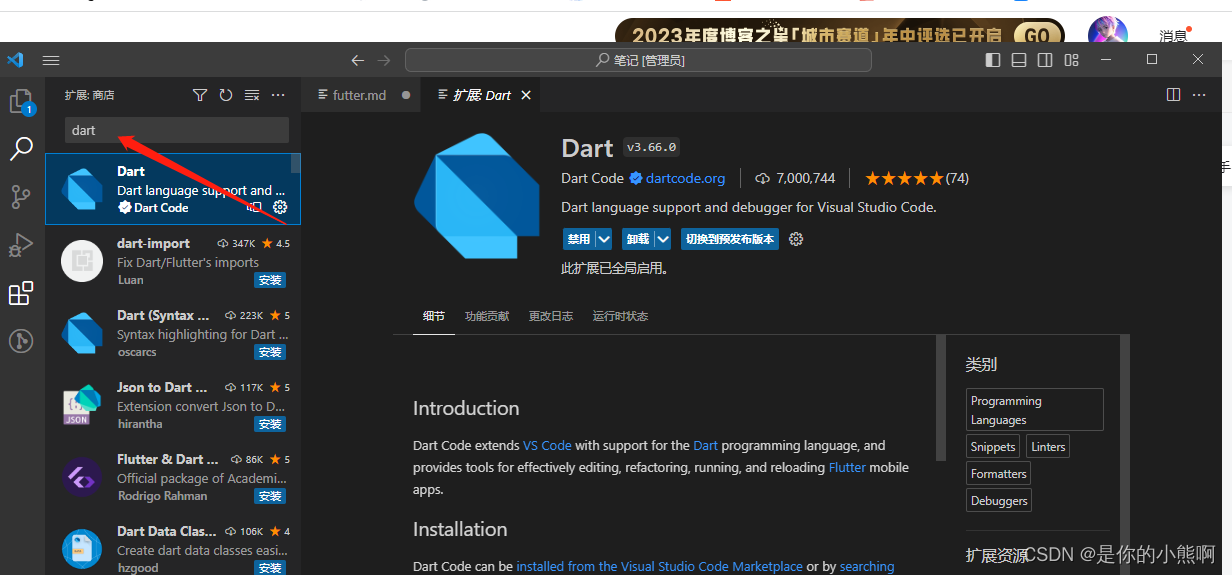This screenshot has width=1232, height=575.
Task: Click the large Dart extension logo
Action: [478, 197]
